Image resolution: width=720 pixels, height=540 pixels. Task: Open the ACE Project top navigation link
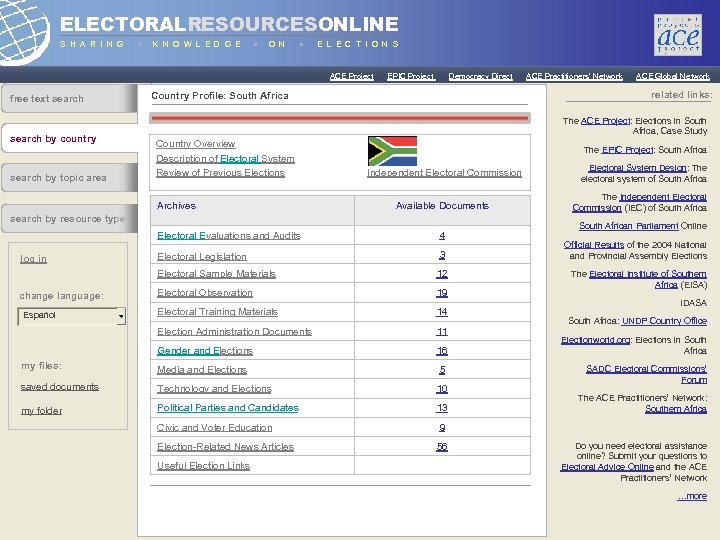(x=351, y=76)
